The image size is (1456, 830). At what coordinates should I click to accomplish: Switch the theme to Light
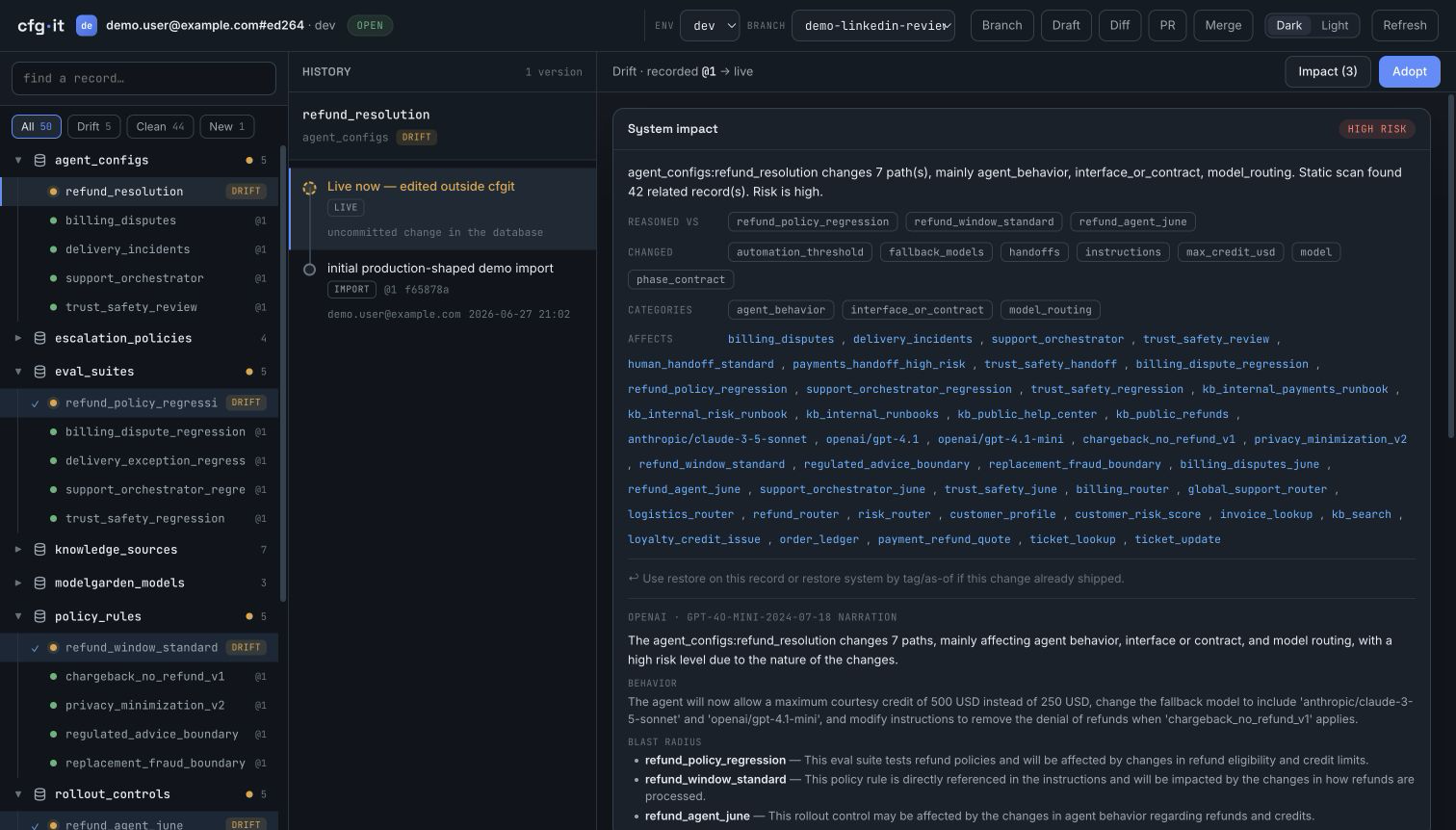tap(1335, 25)
